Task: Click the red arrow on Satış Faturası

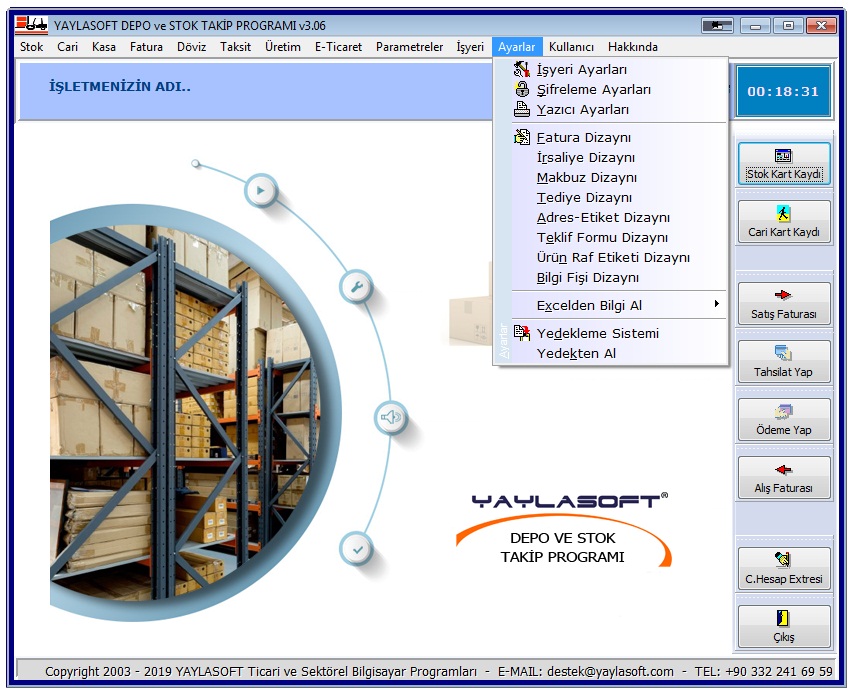Action: (x=783, y=295)
